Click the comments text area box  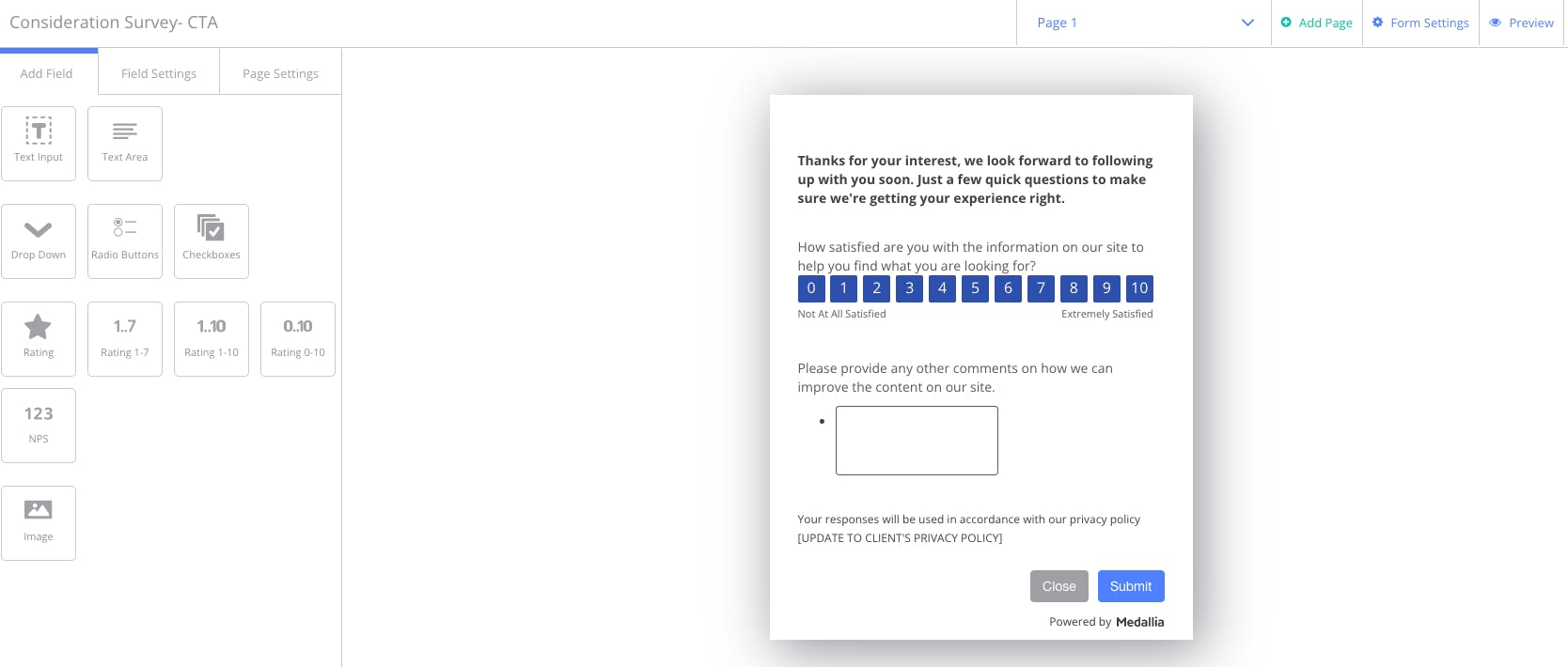click(917, 441)
